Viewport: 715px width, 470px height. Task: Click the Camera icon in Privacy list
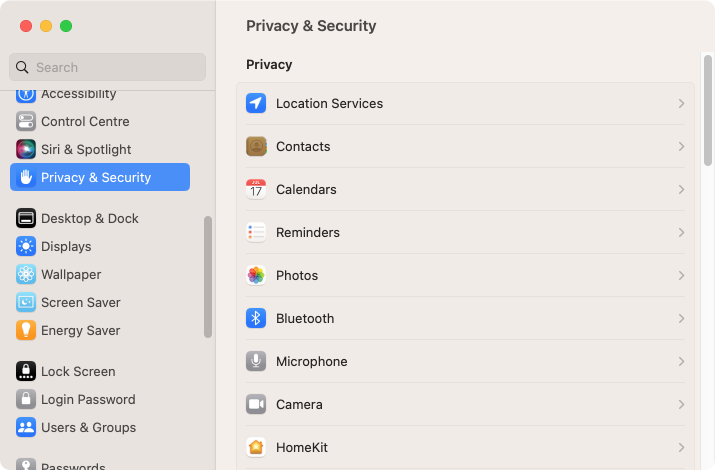[256, 404]
